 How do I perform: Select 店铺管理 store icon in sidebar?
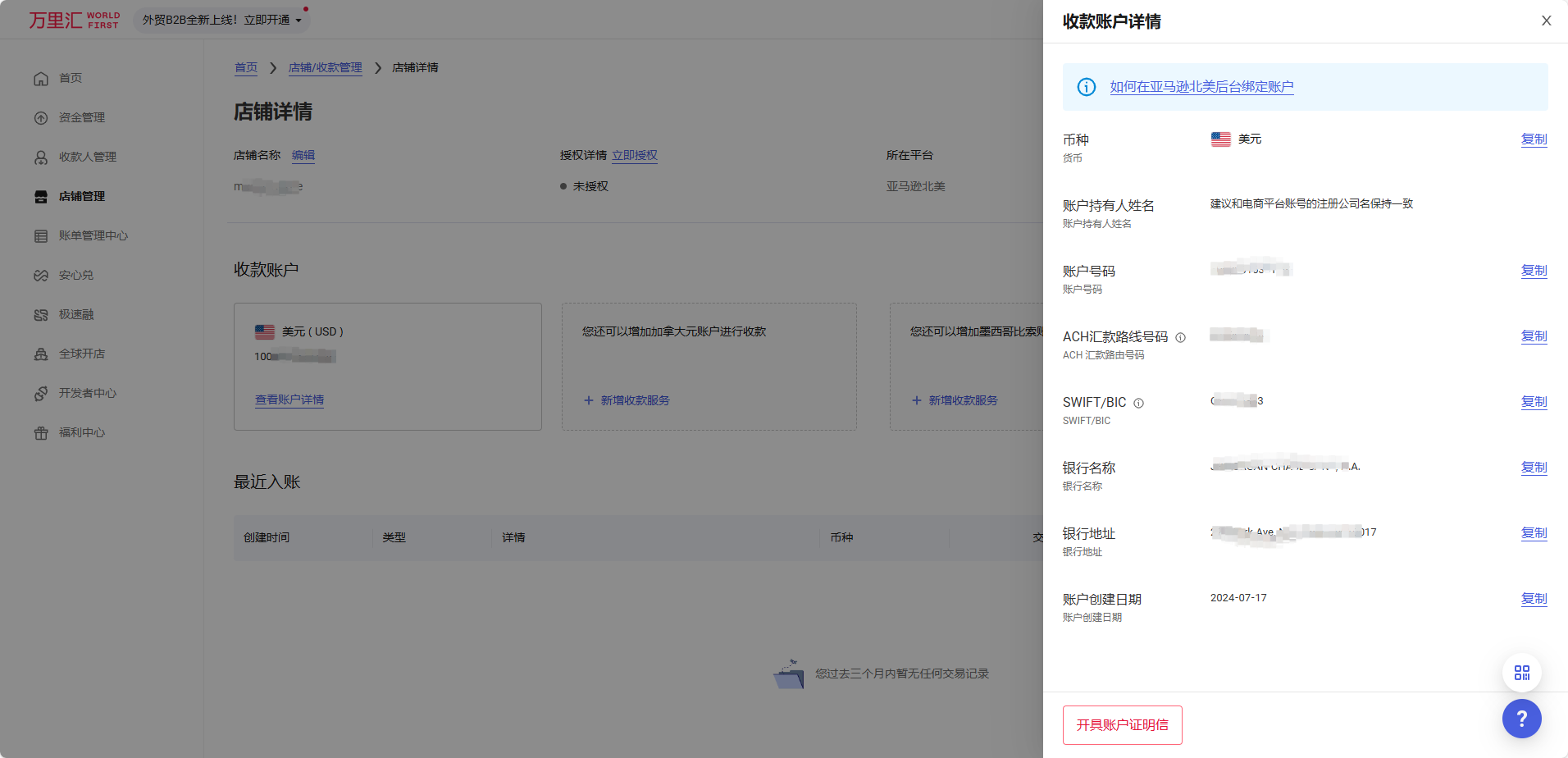click(x=41, y=197)
